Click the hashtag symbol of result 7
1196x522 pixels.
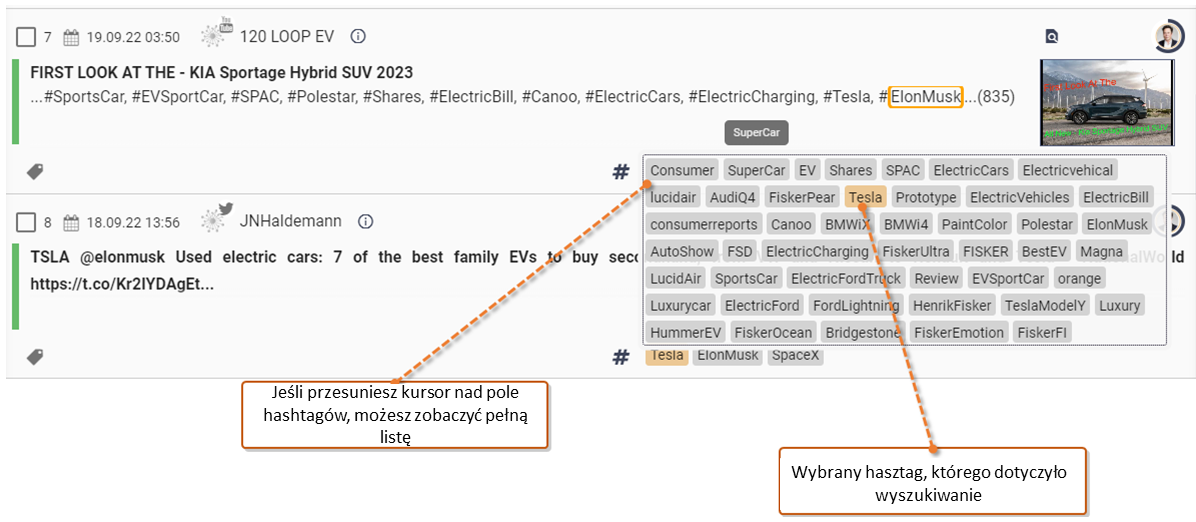coord(621,172)
